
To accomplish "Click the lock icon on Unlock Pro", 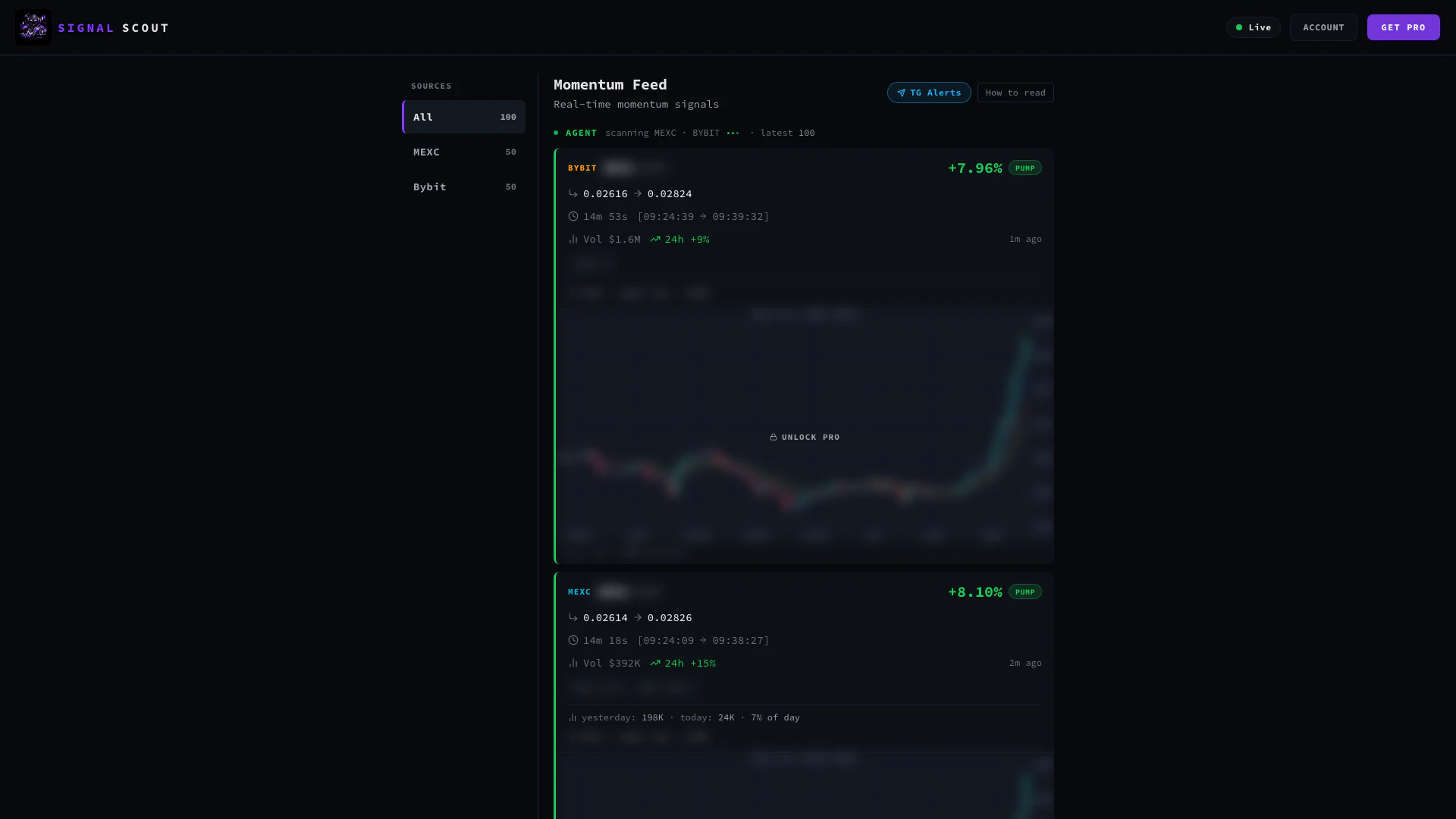I will 773,437.
